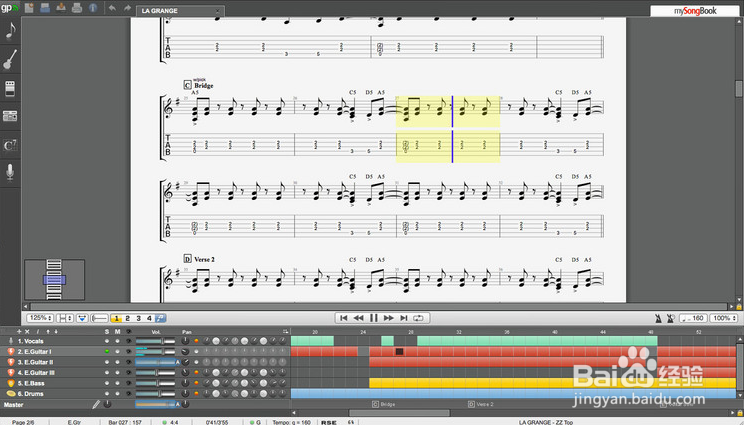Open the amplifier mastering panel
746x425 pixels.
point(10,116)
